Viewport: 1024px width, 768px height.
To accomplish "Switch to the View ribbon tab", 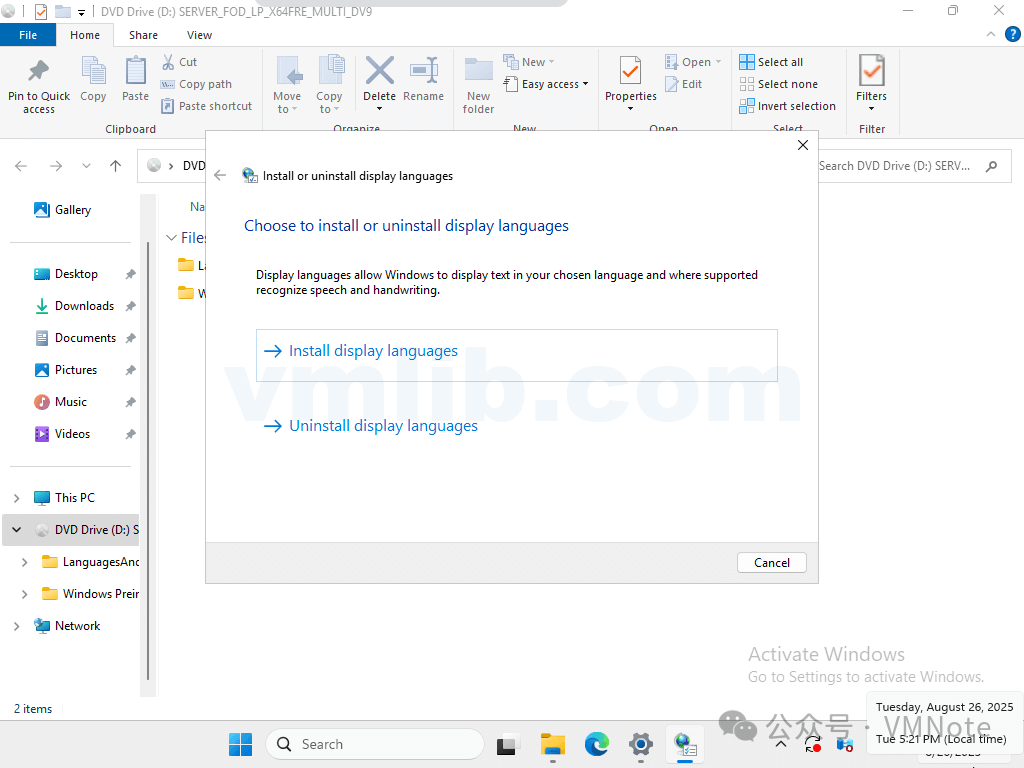I will (x=199, y=35).
